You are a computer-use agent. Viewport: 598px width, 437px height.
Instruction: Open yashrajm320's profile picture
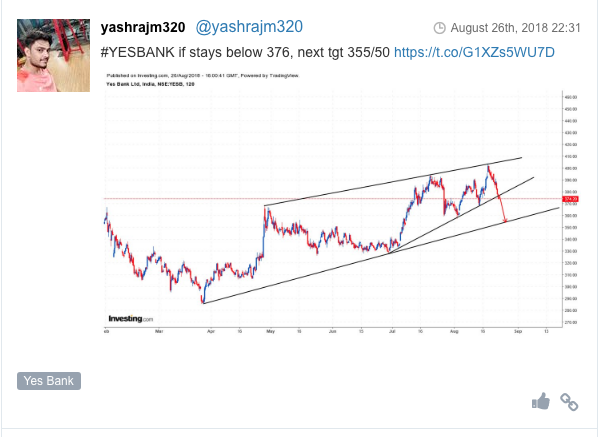tap(53, 55)
